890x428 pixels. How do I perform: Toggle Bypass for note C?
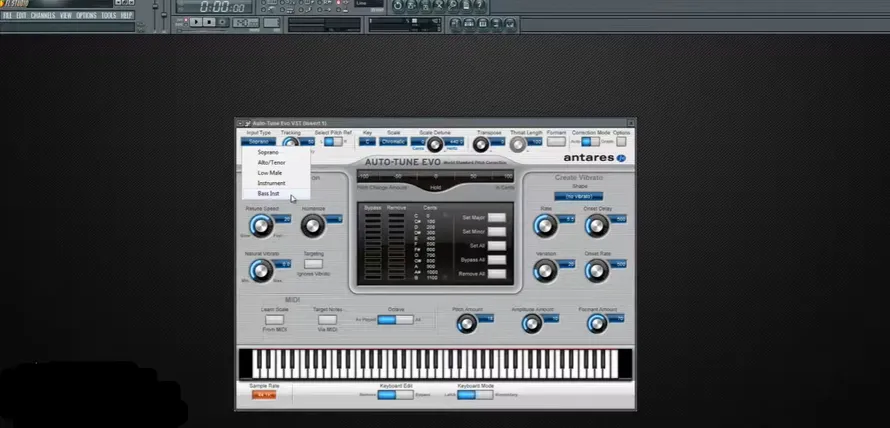[x=373, y=216]
